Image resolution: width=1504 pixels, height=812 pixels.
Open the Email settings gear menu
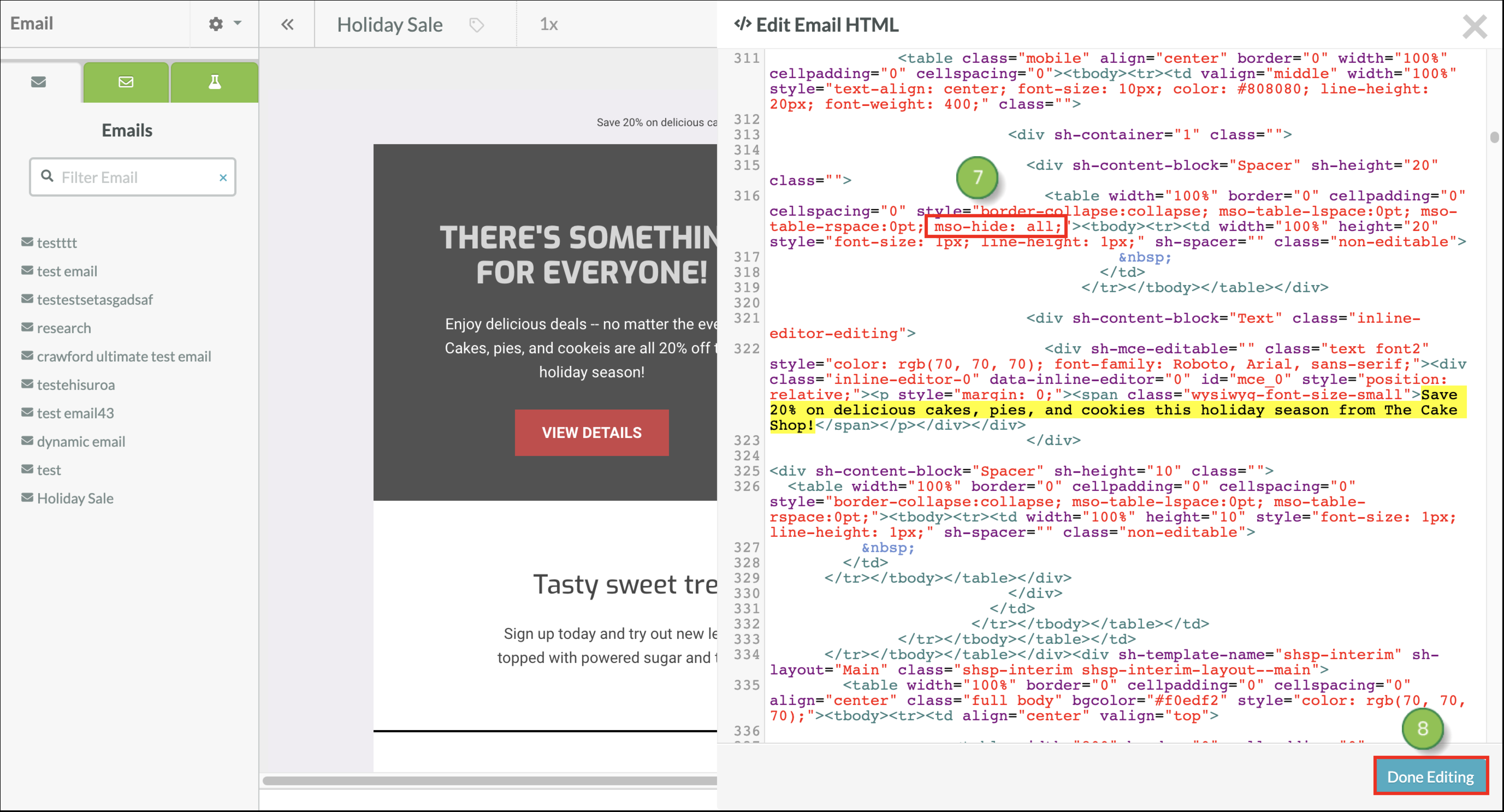coord(216,24)
